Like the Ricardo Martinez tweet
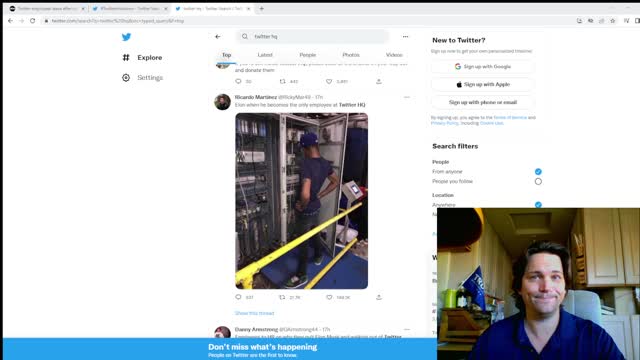Screen dimensions: 640x360 click(329, 297)
